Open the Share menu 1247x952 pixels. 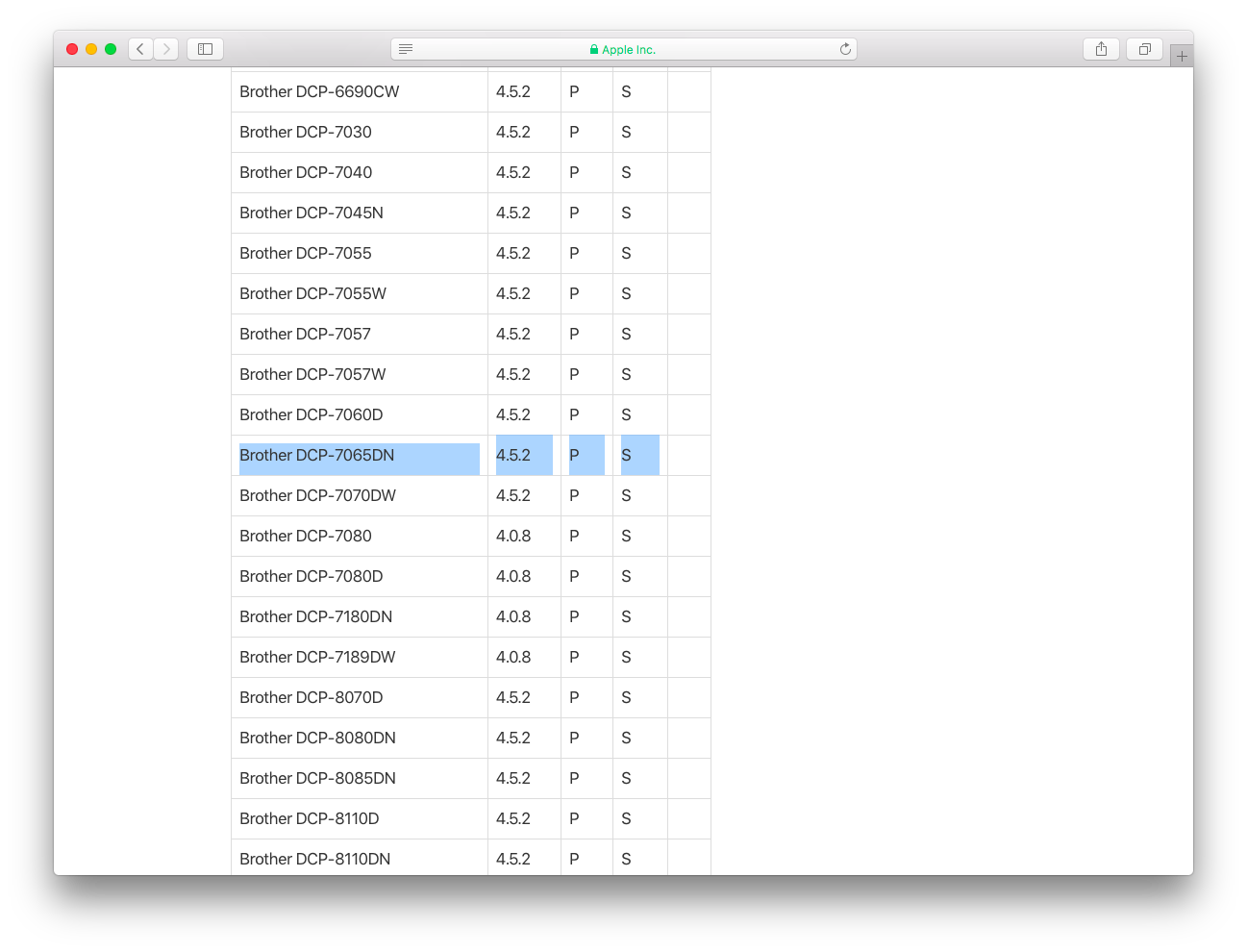coord(1101,49)
